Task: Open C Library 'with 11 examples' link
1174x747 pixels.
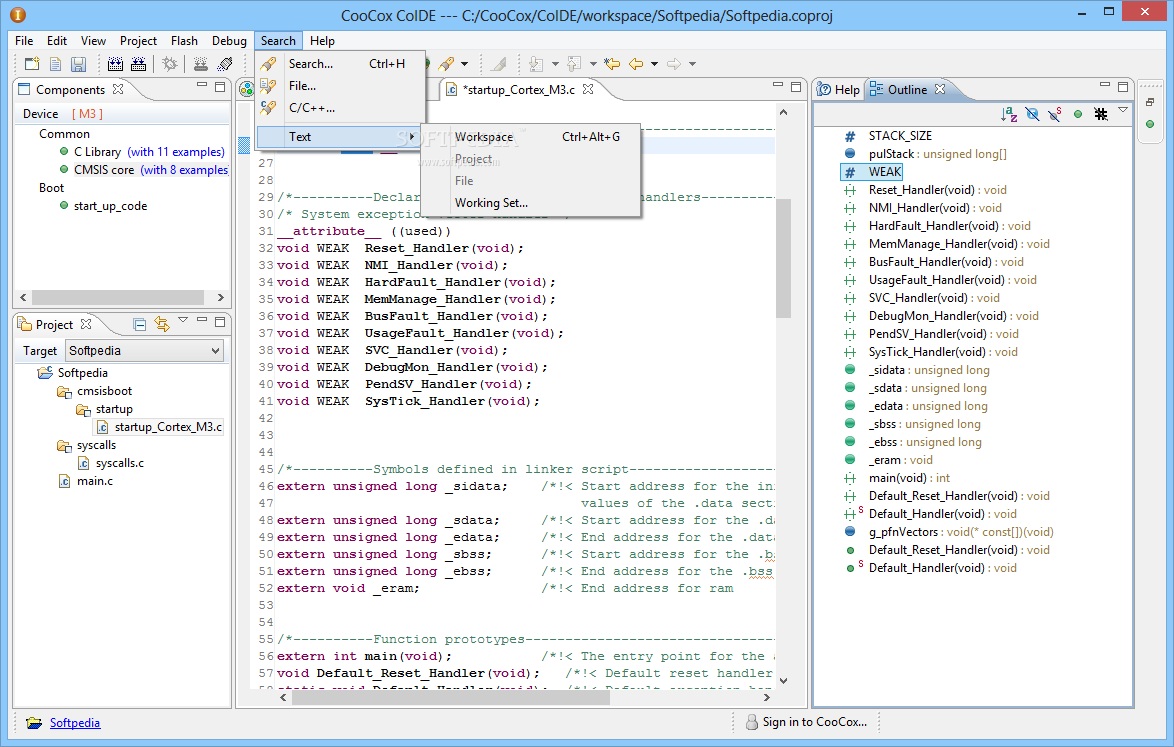Action: 176,152
